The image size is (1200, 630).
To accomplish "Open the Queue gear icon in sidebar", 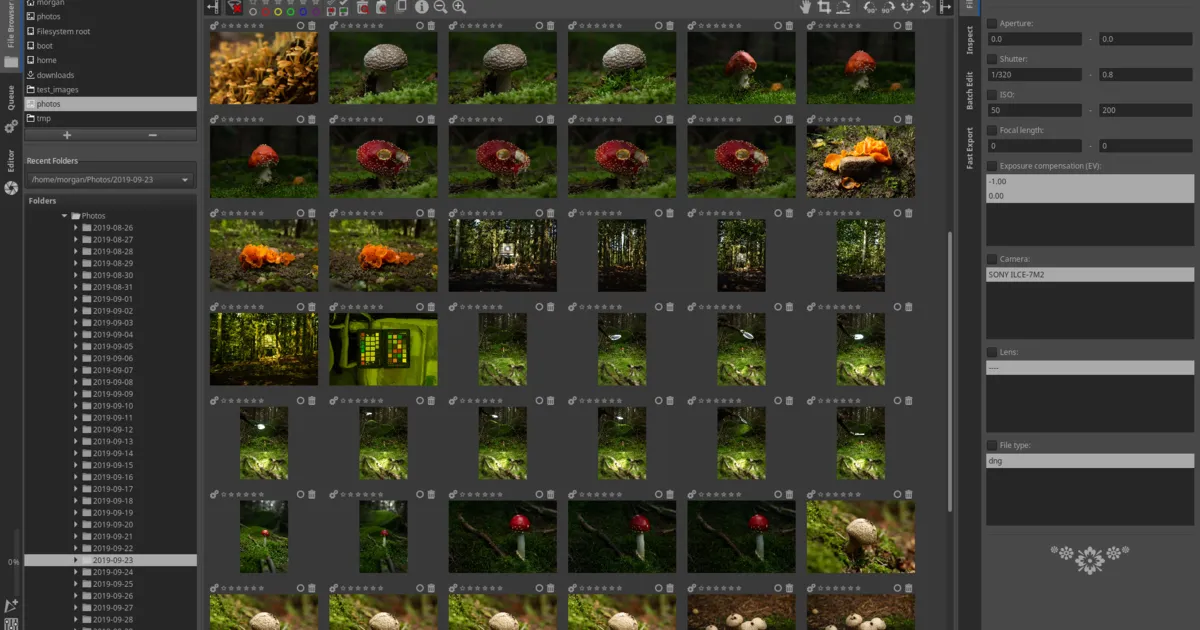I will [x=11, y=127].
